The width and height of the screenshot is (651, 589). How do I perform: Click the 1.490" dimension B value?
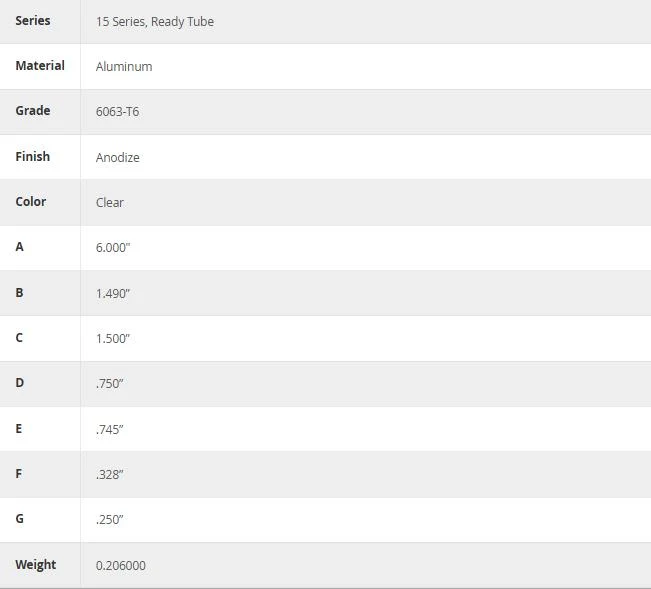point(113,293)
